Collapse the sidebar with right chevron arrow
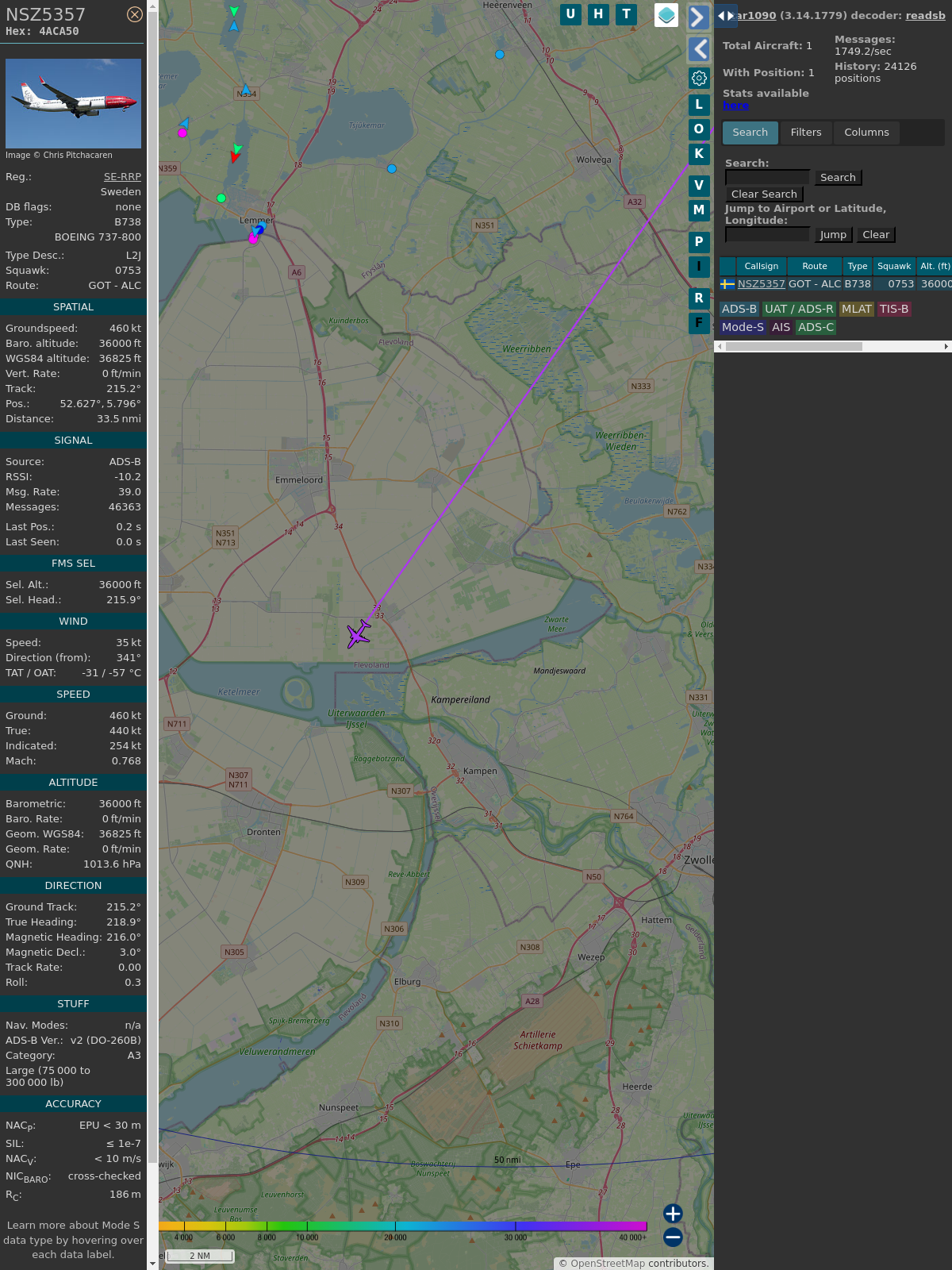The width and height of the screenshot is (952, 1270). click(698, 17)
